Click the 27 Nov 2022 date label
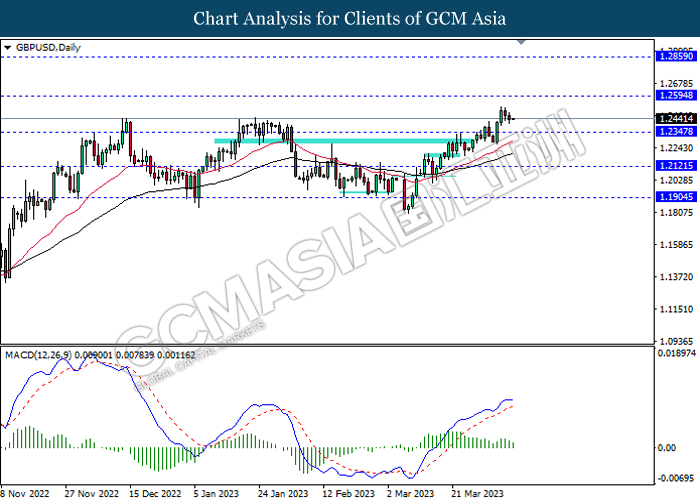This screenshot has width=700, height=500. [92, 493]
